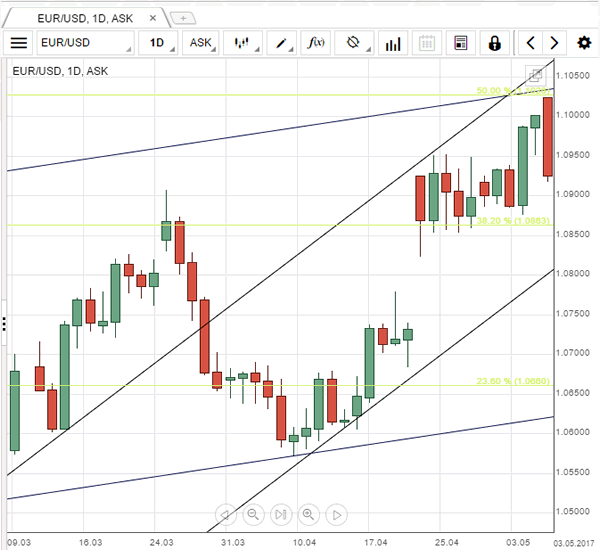Click the 03.05.2017 date label
This screenshot has height=550, width=600.
pos(574,543)
